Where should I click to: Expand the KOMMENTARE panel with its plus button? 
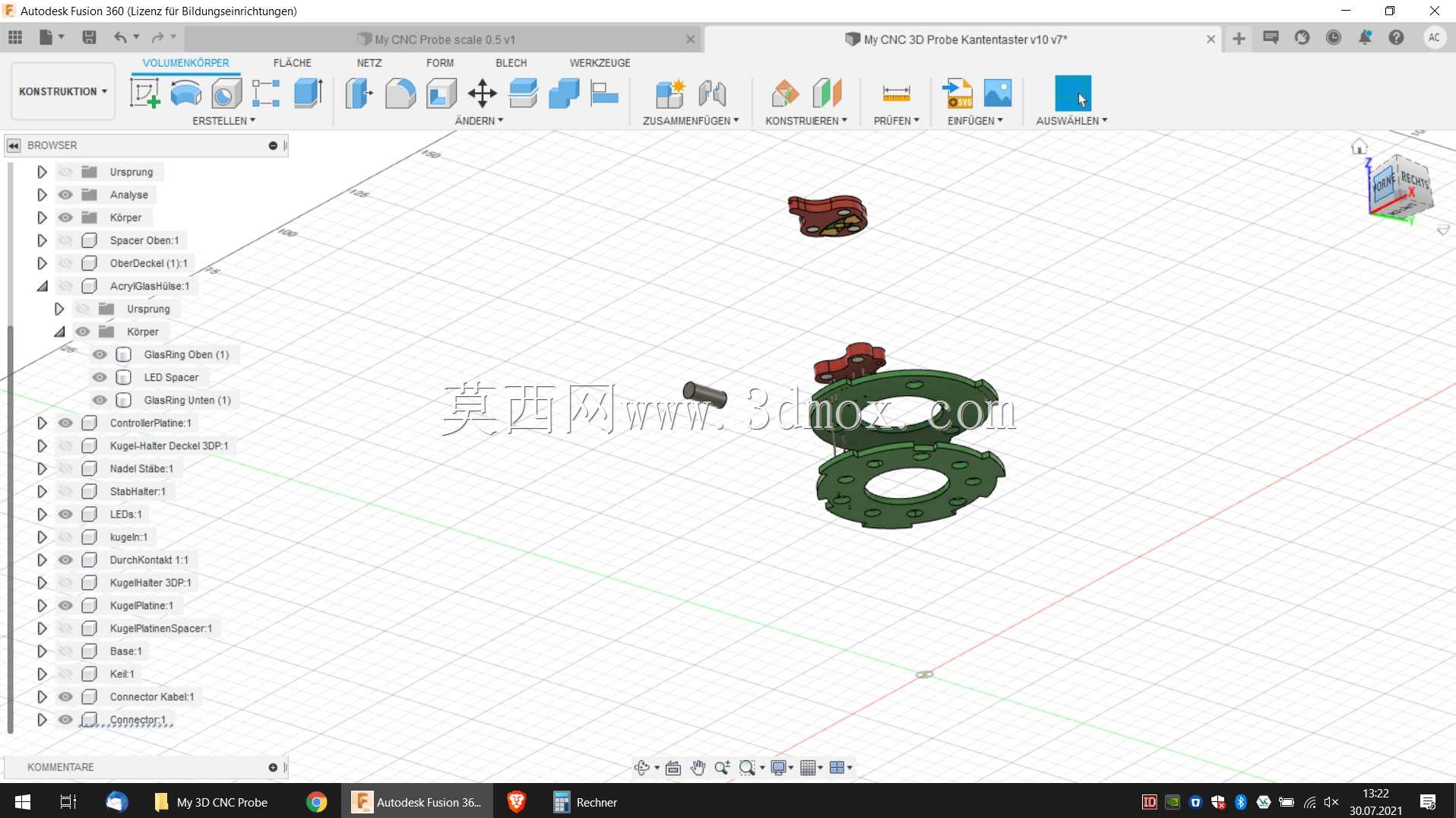273,768
